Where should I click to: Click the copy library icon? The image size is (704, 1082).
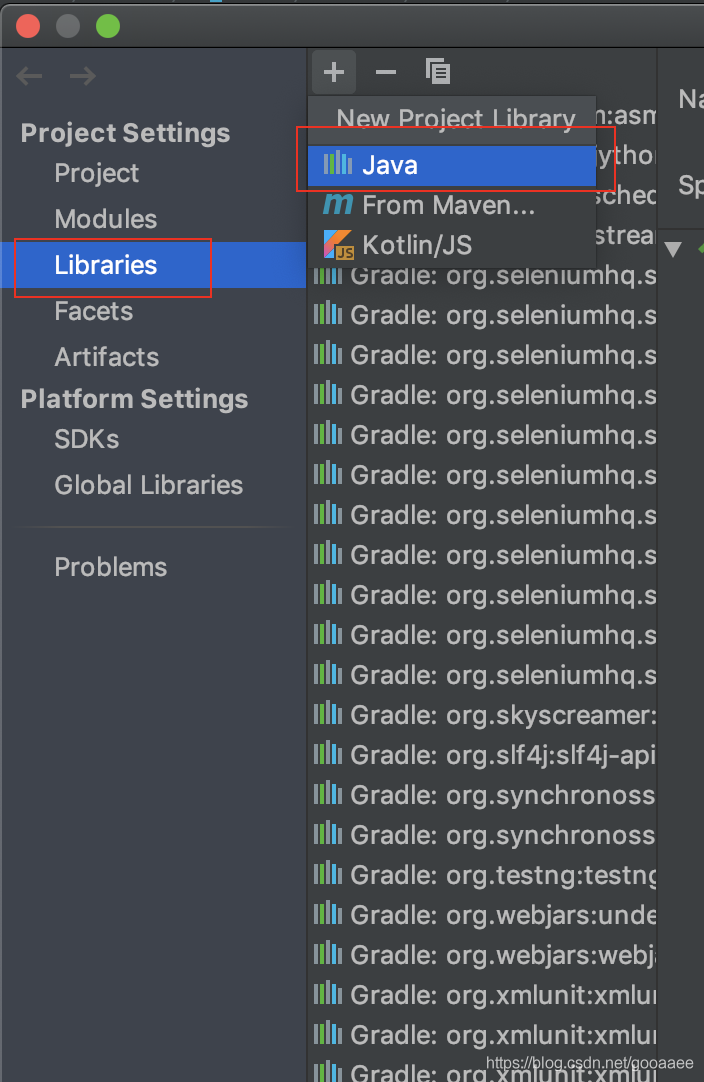[x=437, y=72]
